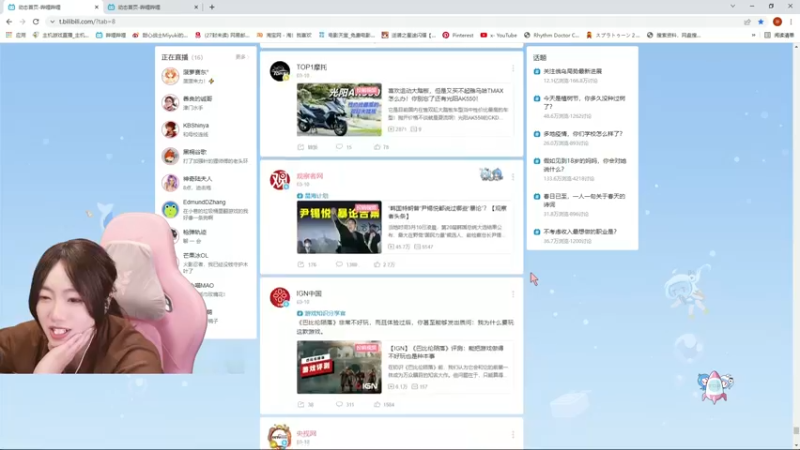Click the live avatar for 黑桐谷歌
This screenshot has width=800, height=450.
170,156
